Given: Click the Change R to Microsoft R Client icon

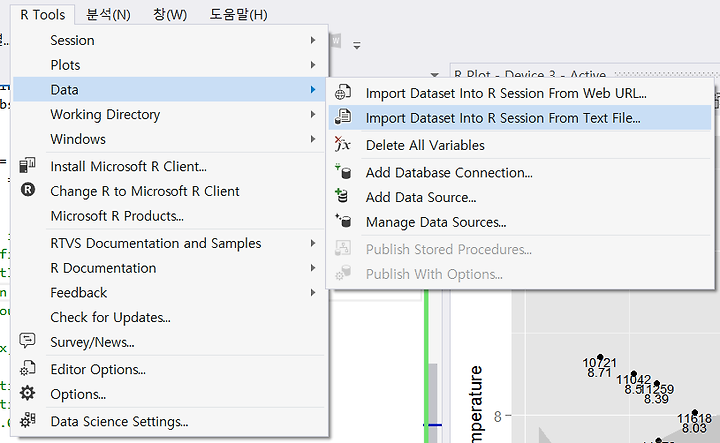Looking at the screenshot, I should (28, 189).
